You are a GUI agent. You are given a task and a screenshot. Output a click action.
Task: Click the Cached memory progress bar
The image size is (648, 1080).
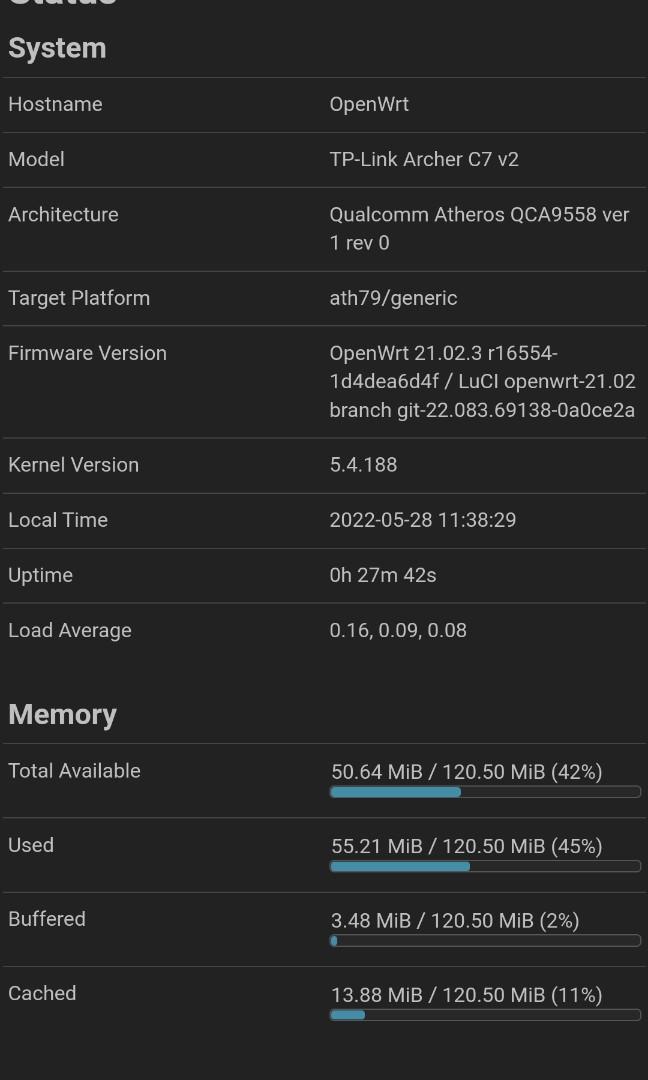(485, 1015)
